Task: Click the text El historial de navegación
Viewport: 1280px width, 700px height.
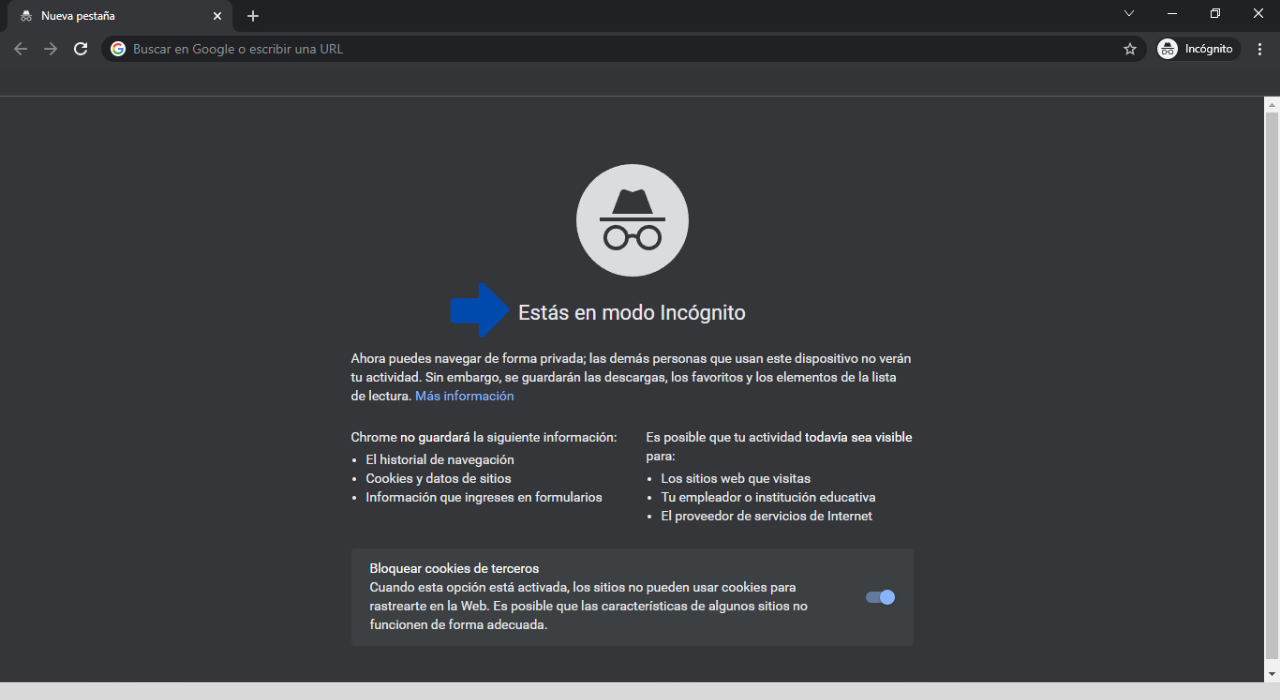Action: pyautogui.click(x=440, y=460)
